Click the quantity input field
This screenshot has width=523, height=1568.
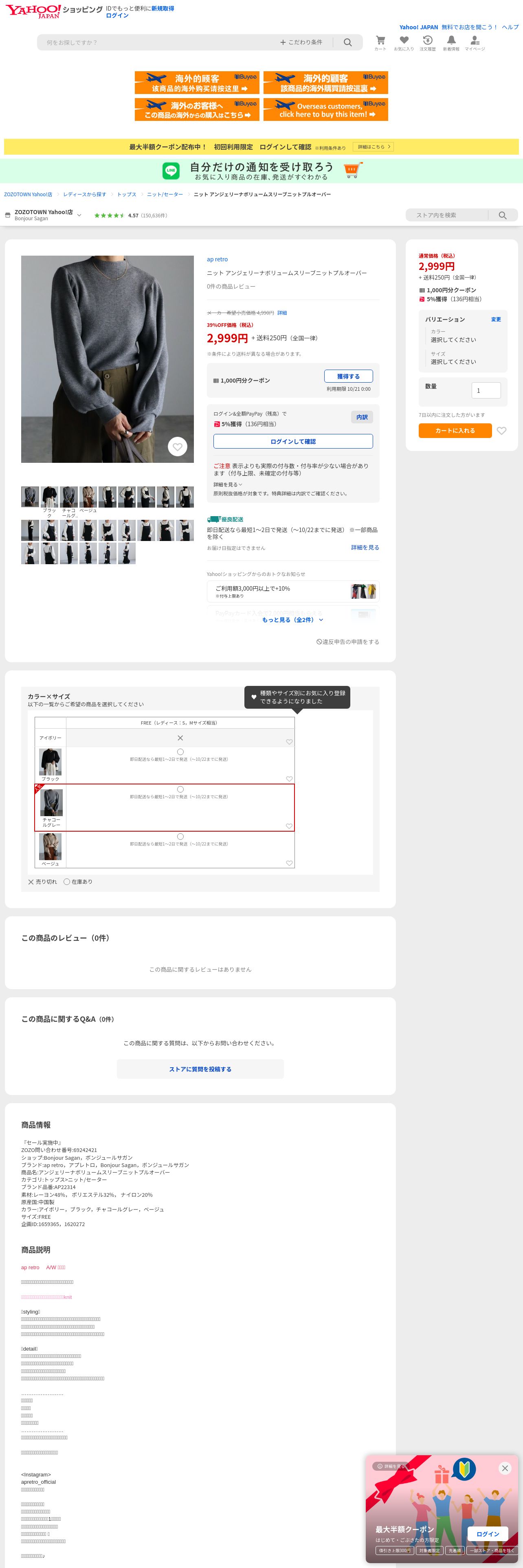point(486,390)
